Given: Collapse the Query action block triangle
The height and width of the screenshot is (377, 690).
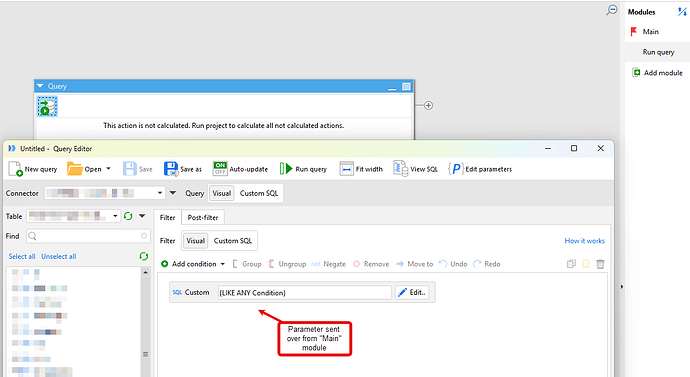Looking at the screenshot, I should [40, 86].
